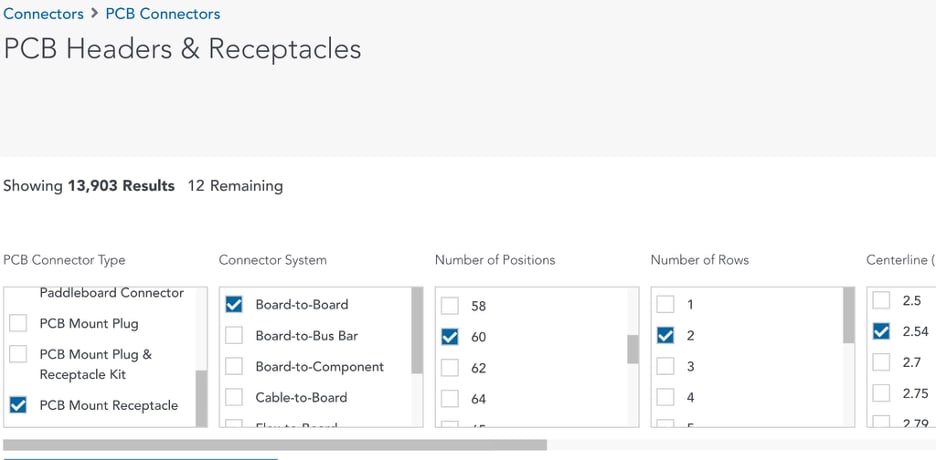Screen dimensions: 936x460
Task: Check the 58 positions checkbox
Action: (x=450, y=306)
